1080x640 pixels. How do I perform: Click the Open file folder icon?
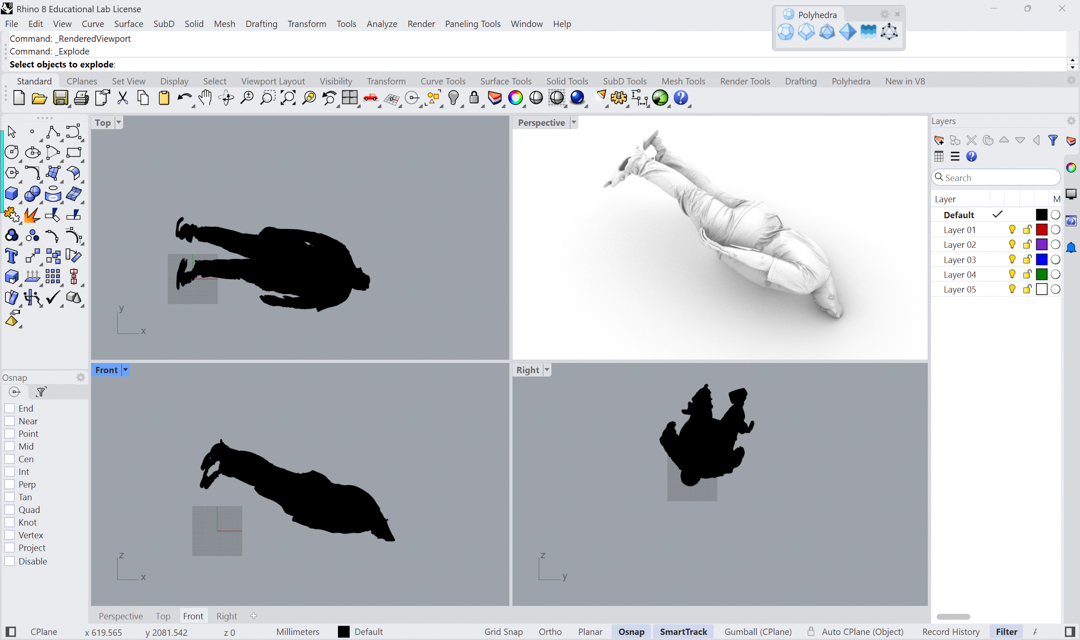(x=39, y=98)
